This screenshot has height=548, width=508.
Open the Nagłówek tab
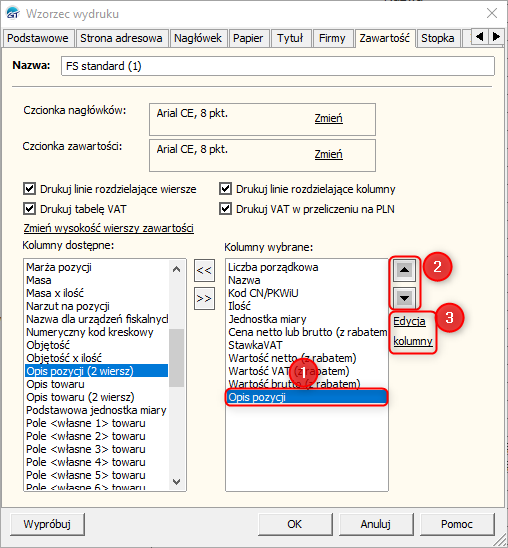[x=198, y=38]
